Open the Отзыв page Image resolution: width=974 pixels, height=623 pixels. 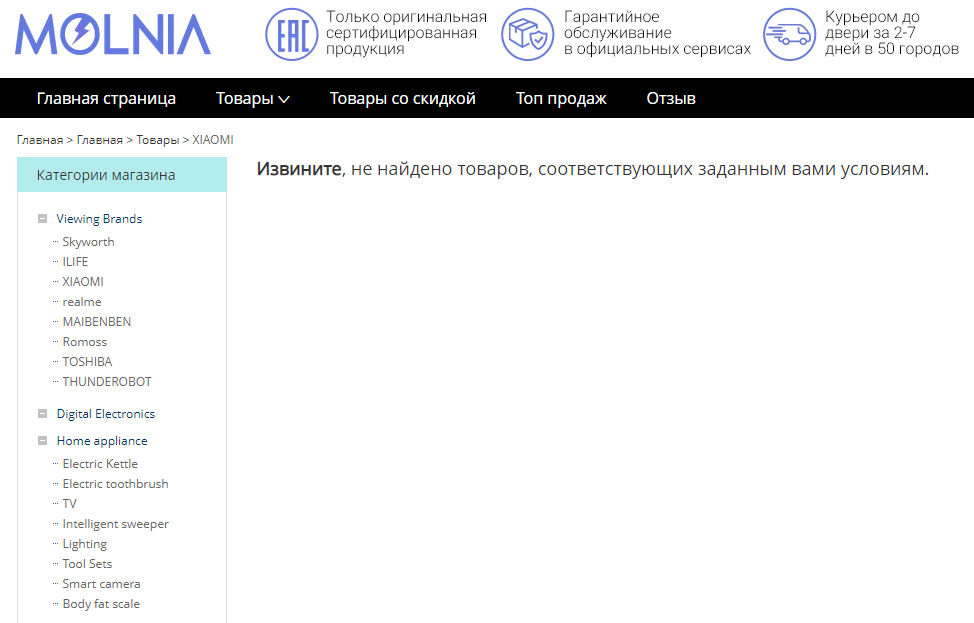(x=670, y=98)
